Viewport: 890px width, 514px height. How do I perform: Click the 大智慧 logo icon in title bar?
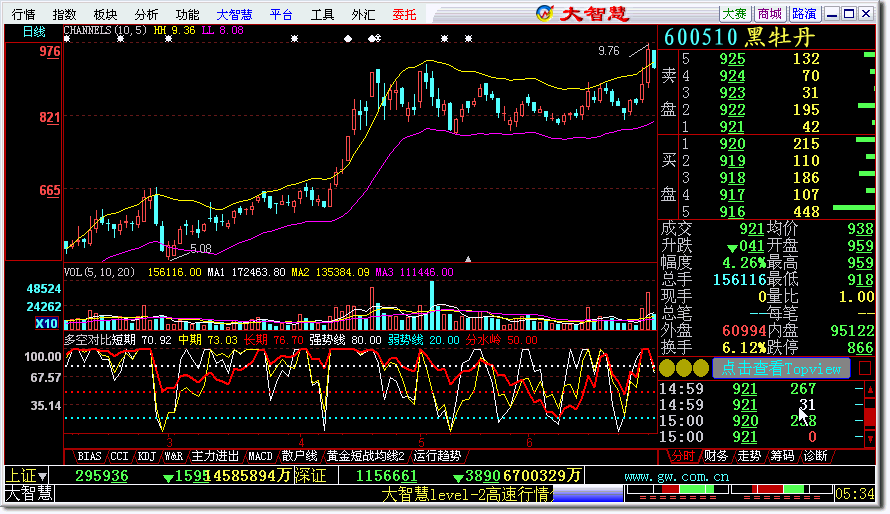[x=544, y=13]
